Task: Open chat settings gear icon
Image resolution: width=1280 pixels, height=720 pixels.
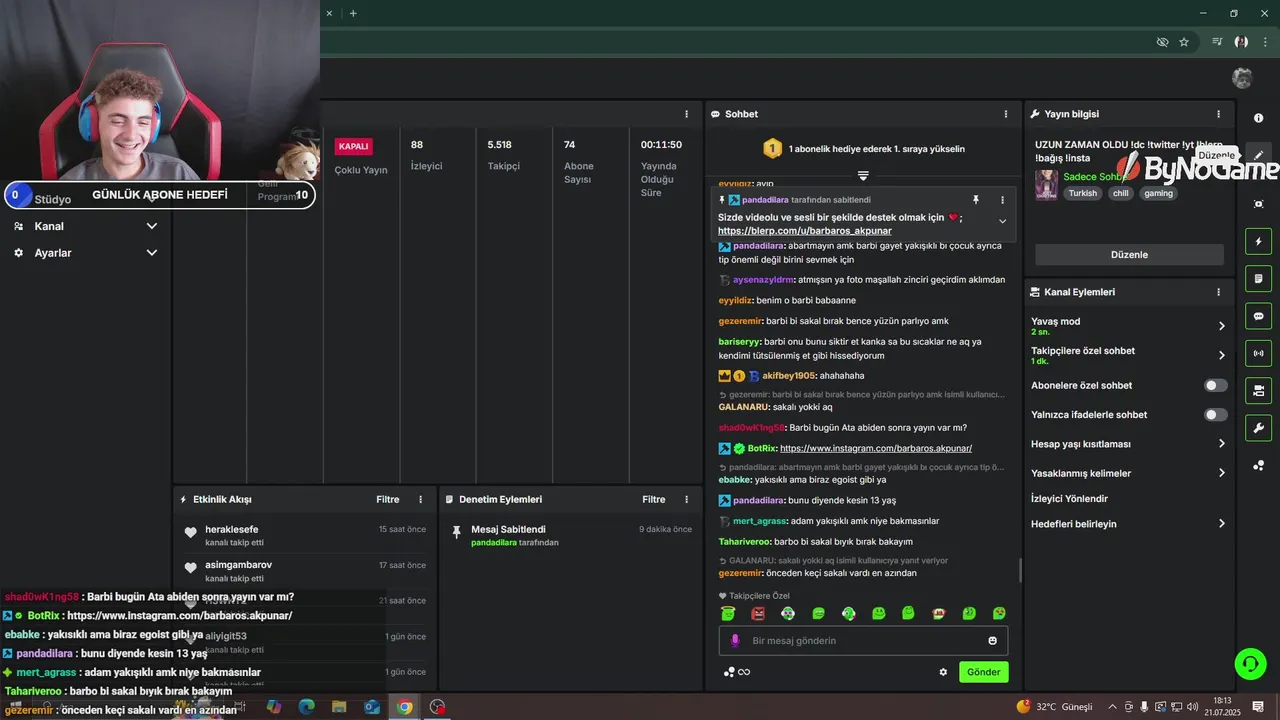Action: [943, 672]
